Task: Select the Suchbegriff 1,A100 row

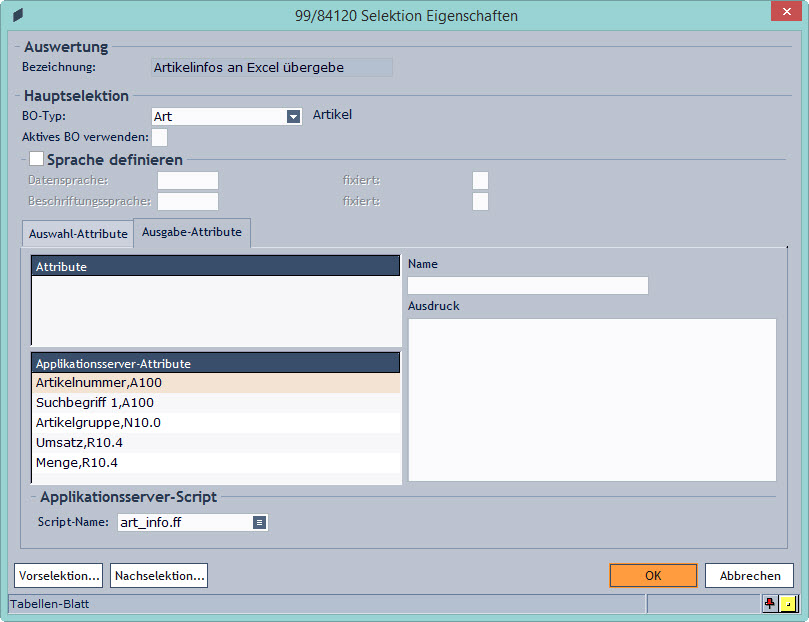Action: point(216,403)
